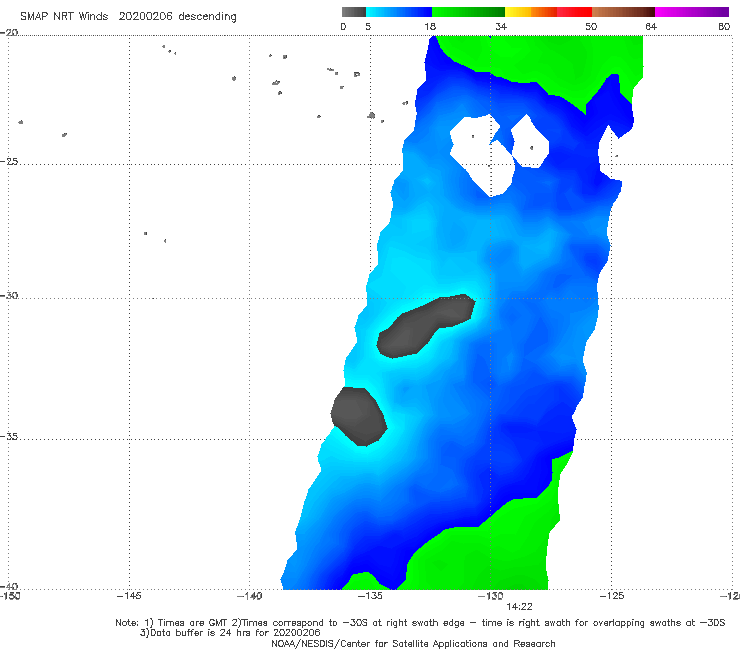
Task: Click the green 18-34 segment of the color bar
Action: 468,12
